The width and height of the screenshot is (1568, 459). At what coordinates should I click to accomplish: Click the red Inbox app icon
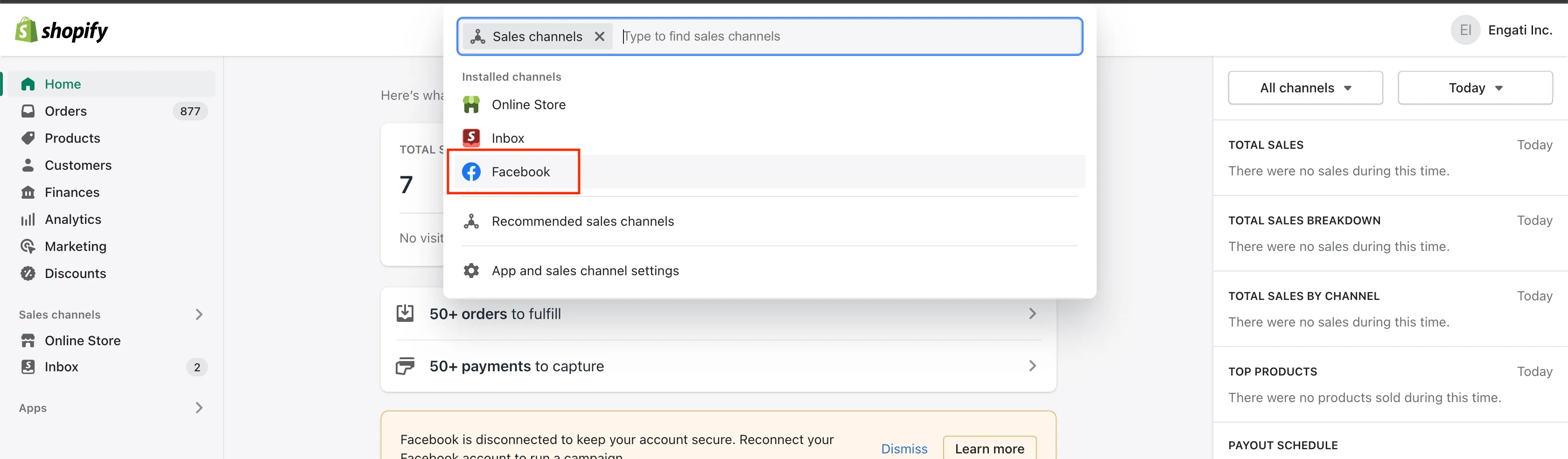471,138
